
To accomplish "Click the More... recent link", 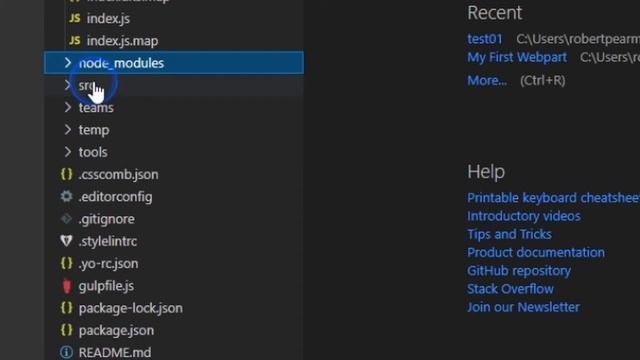I will pyautogui.click(x=487, y=80).
